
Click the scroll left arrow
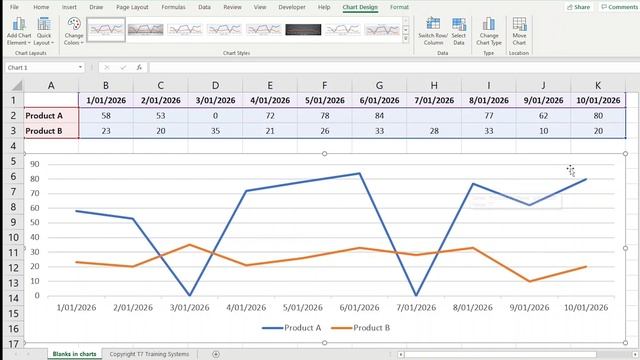coord(401,354)
